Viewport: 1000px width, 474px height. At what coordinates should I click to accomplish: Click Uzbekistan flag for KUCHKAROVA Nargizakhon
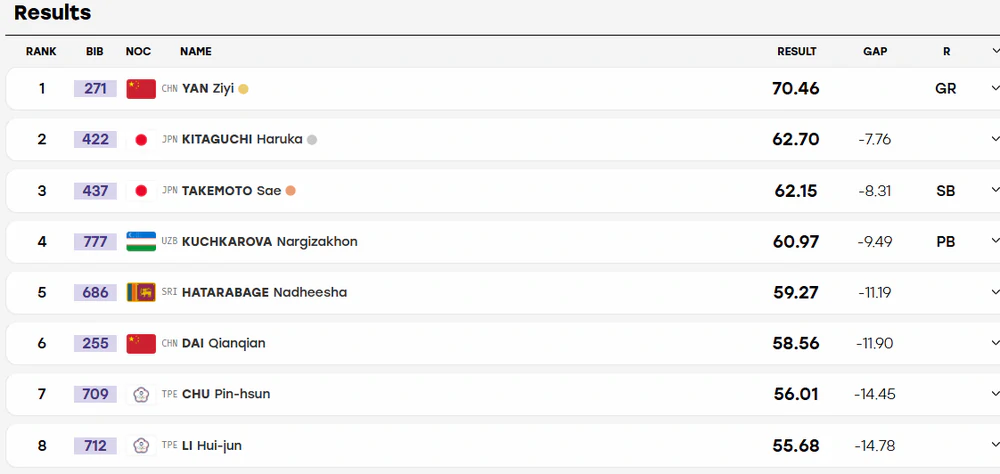141,242
